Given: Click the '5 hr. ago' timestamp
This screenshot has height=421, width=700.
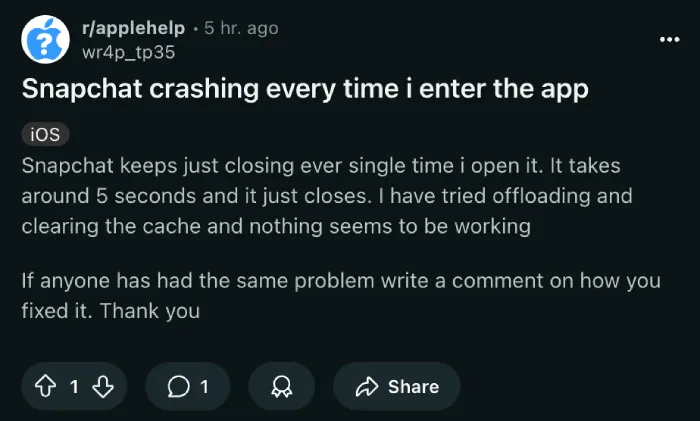Looking at the screenshot, I should [x=241, y=28].
